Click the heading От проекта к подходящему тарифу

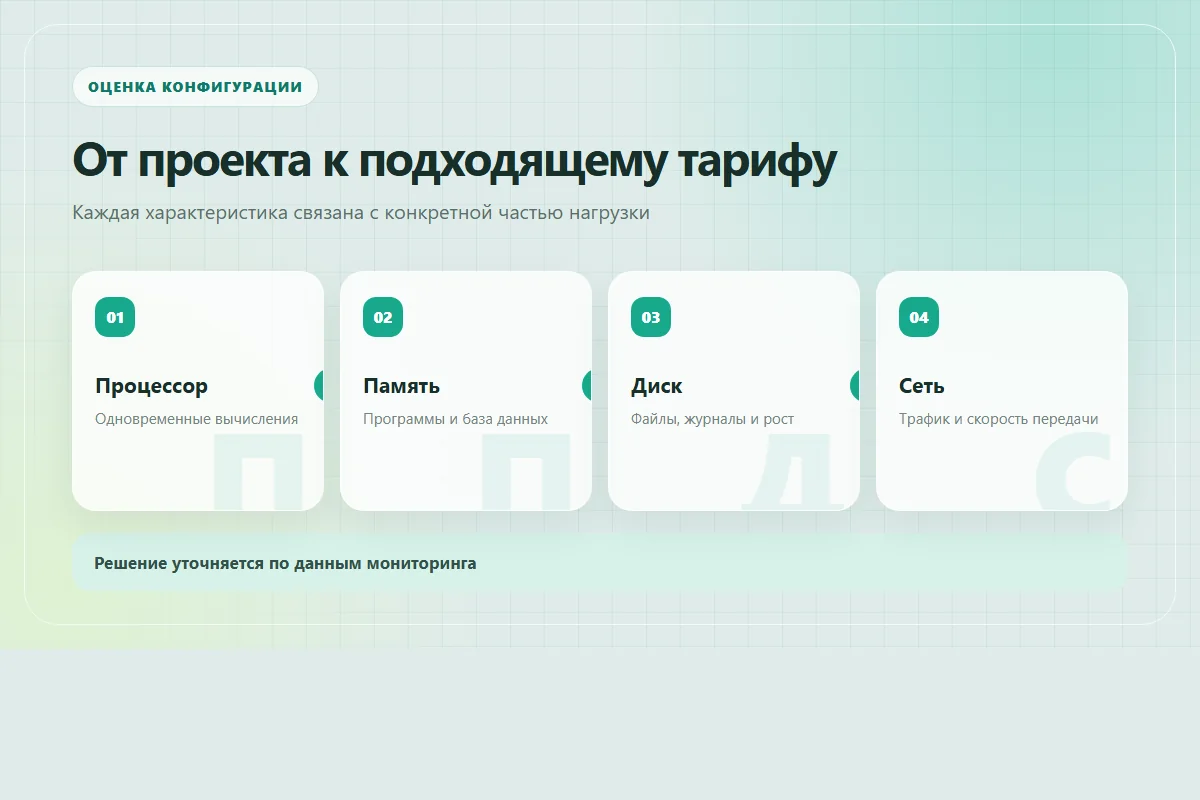pos(455,161)
